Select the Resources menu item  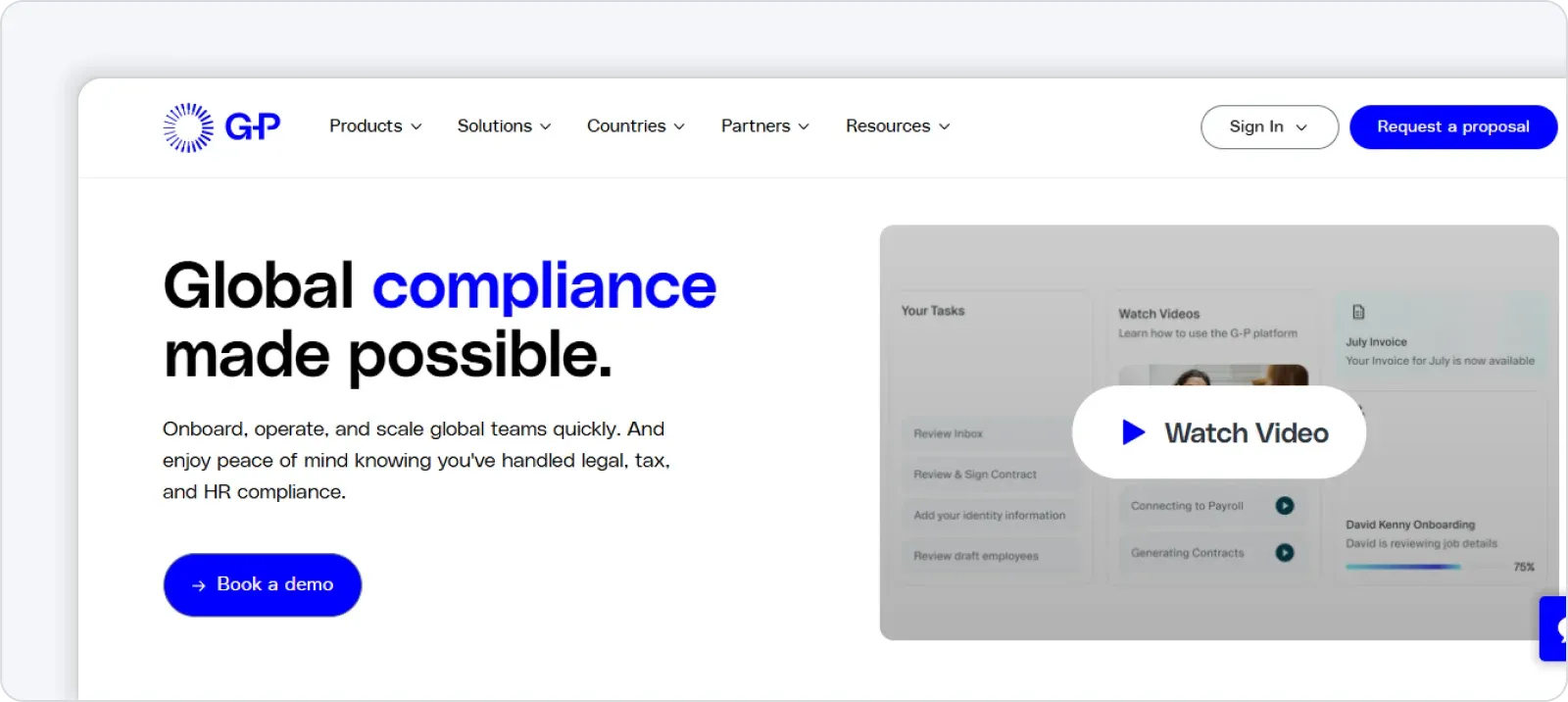point(897,126)
